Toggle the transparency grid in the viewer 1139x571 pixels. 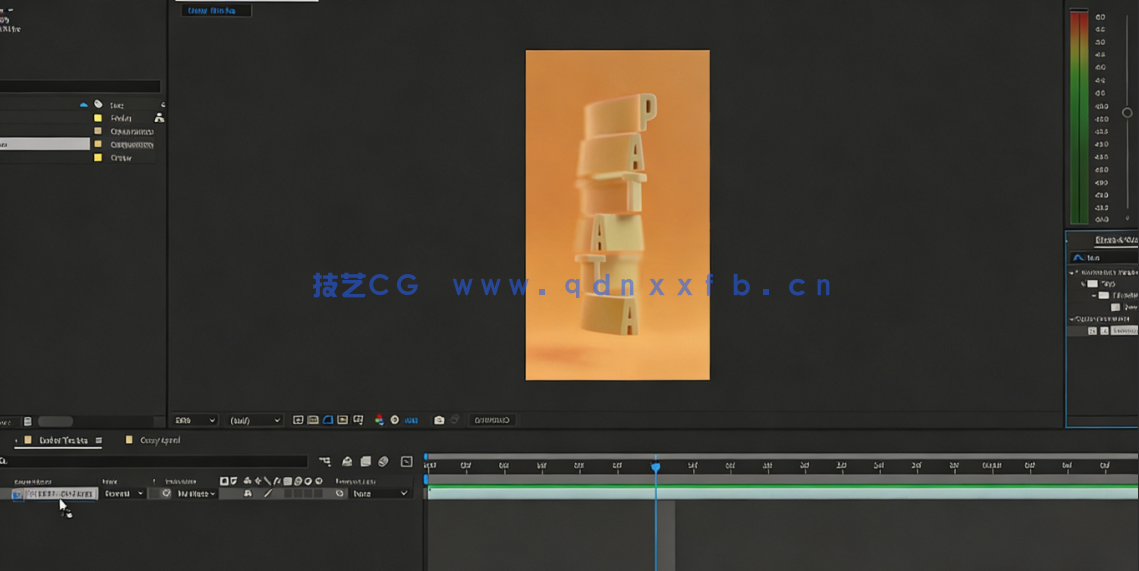(x=313, y=420)
